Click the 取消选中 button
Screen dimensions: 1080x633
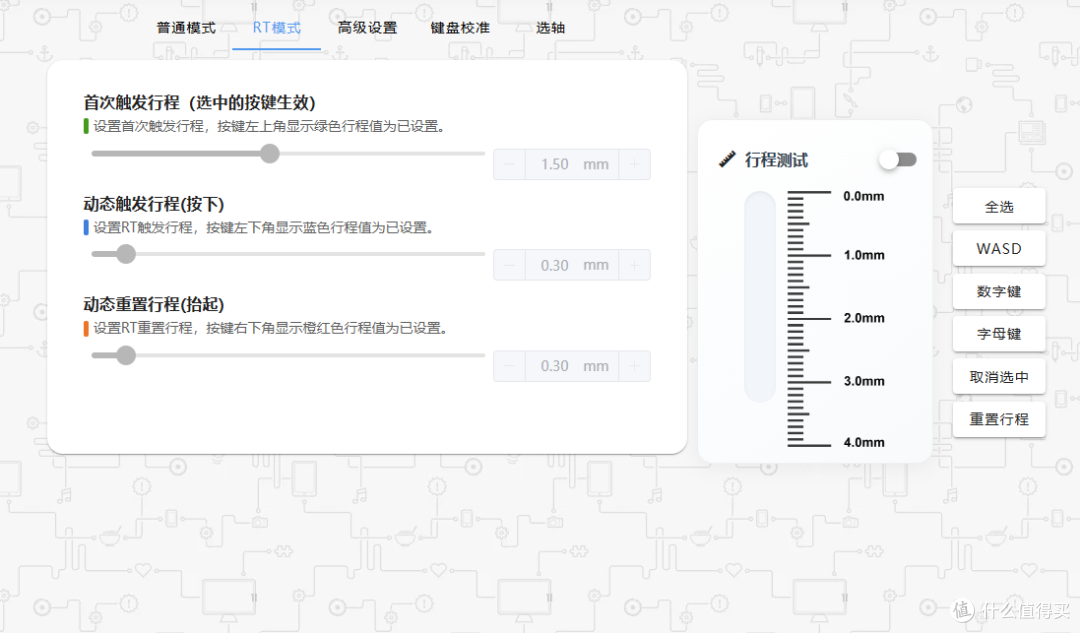999,377
